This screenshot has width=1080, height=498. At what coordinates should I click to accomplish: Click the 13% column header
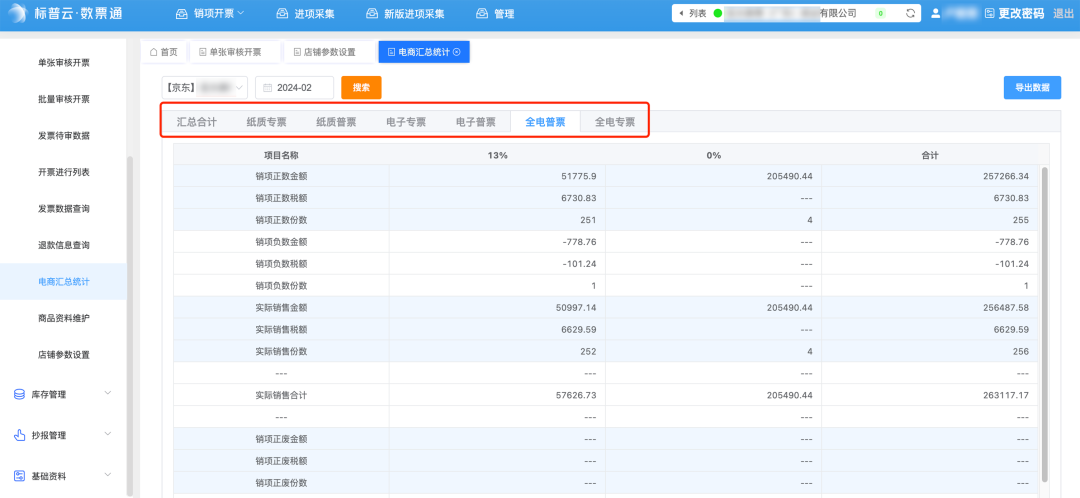pos(497,156)
